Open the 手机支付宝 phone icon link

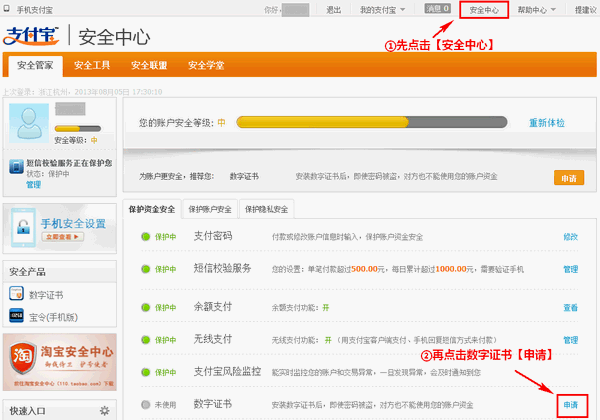[x=8, y=9]
